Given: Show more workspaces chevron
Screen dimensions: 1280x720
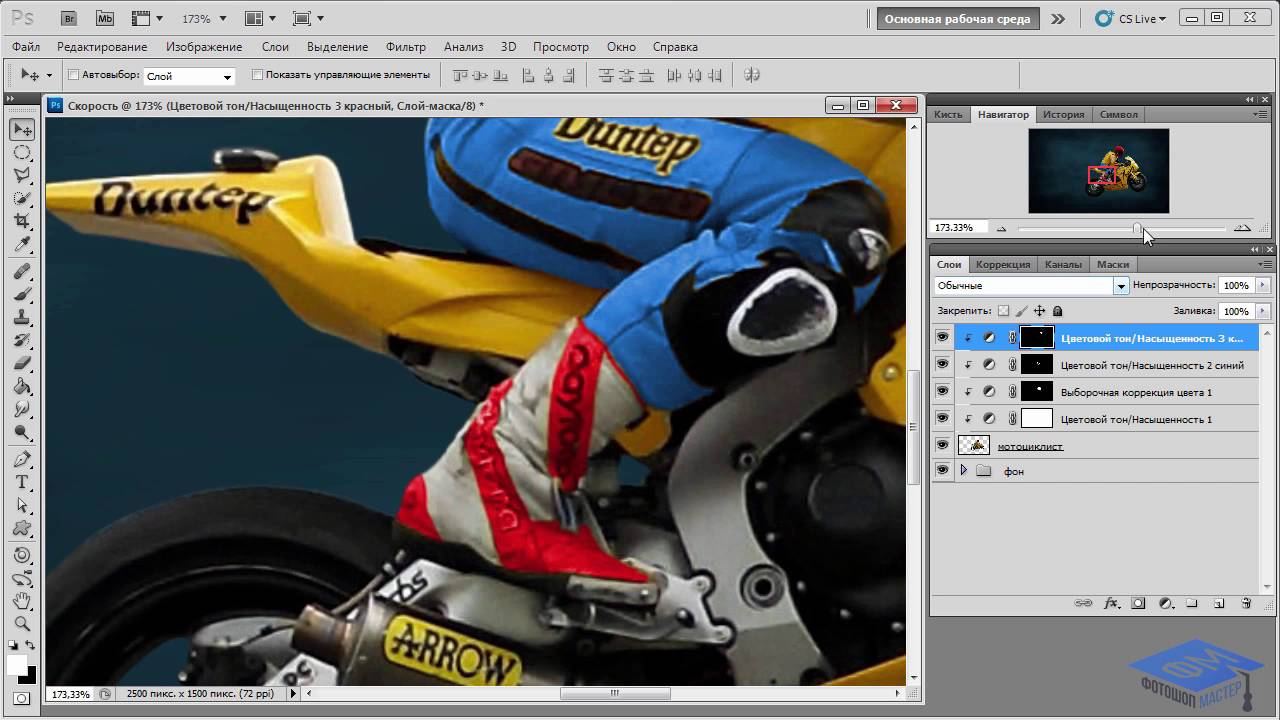Looking at the screenshot, I should pos(1058,19).
